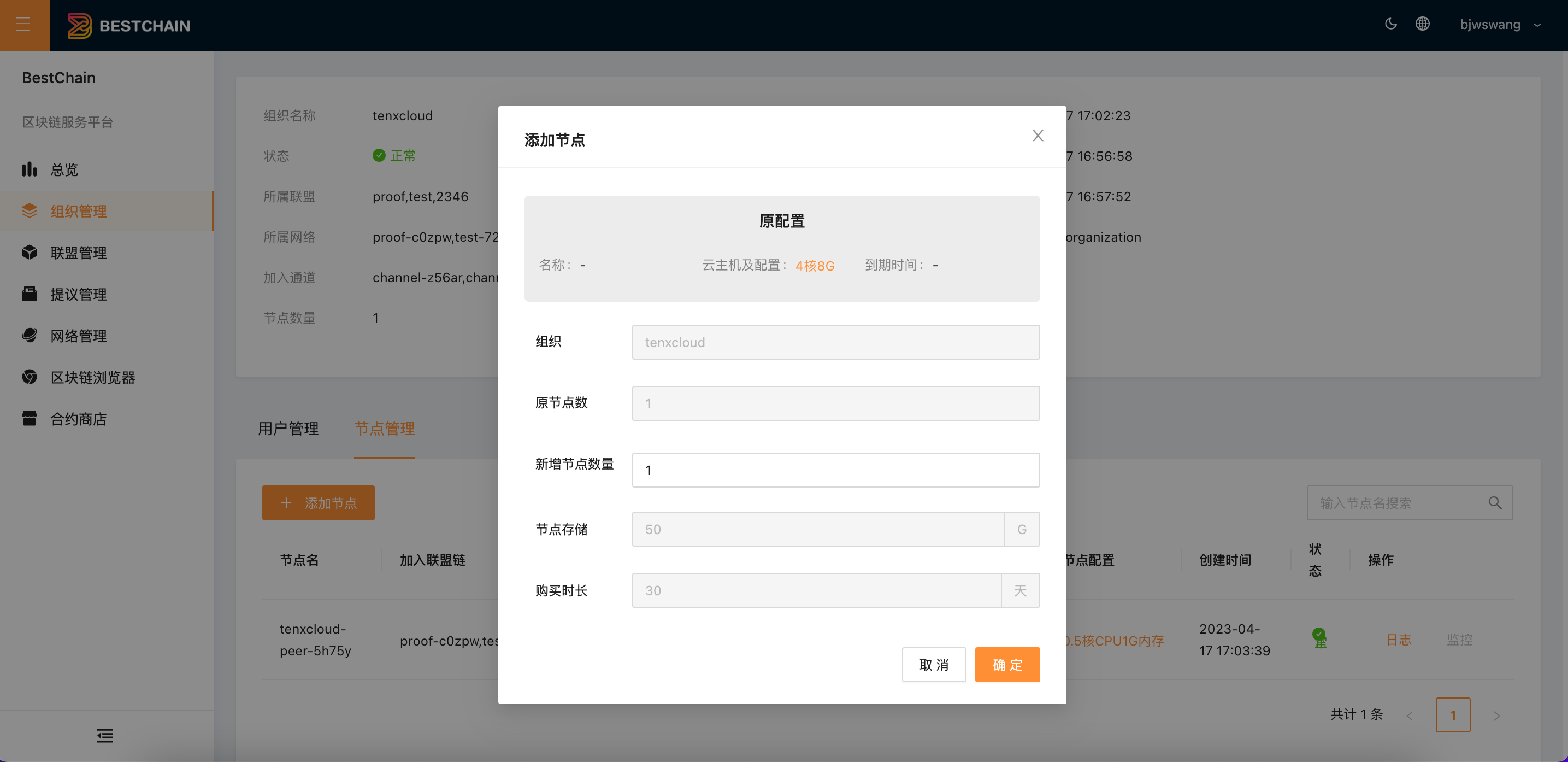
Task: Click the 网络管理 planet icon
Action: (29, 335)
